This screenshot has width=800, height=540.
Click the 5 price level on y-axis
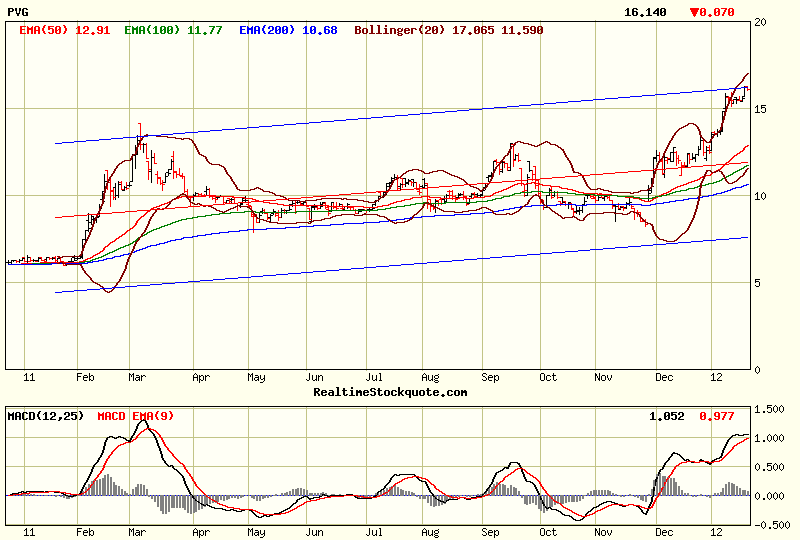click(x=758, y=283)
